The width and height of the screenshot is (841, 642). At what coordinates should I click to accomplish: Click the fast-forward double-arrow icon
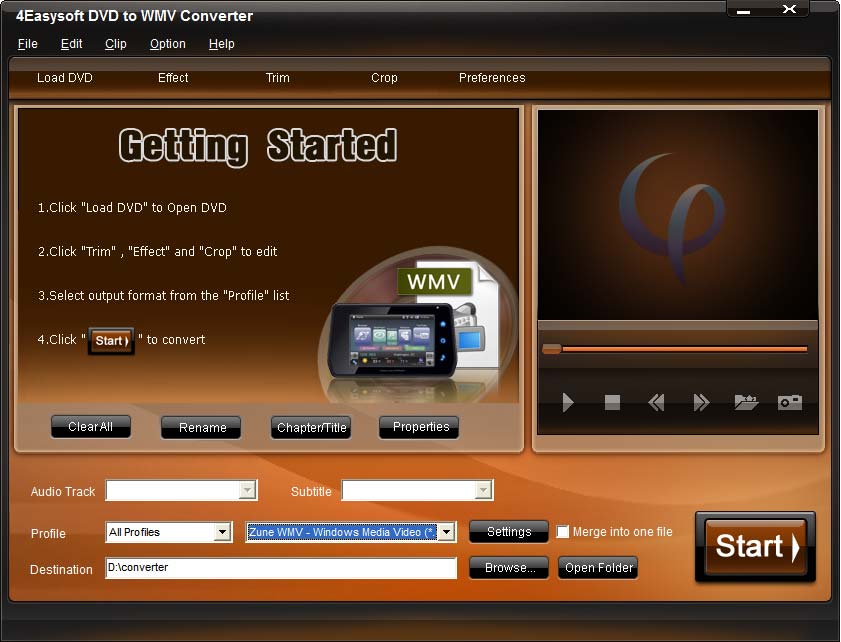tap(701, 403)
